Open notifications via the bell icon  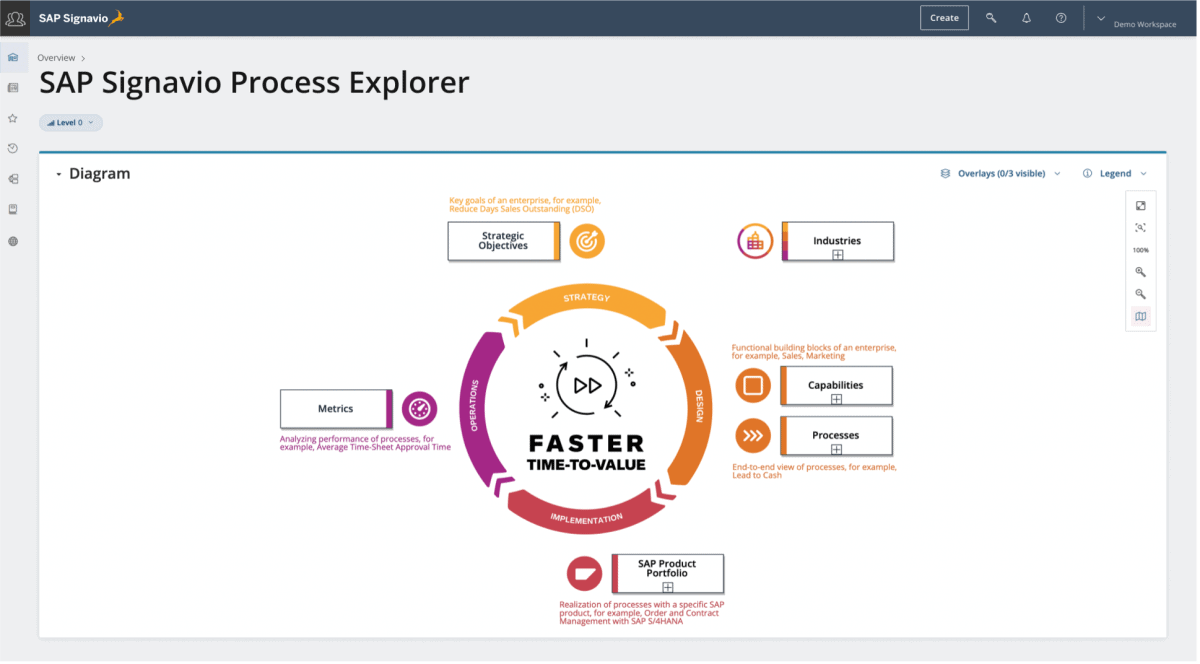[x=1026, y=17]
